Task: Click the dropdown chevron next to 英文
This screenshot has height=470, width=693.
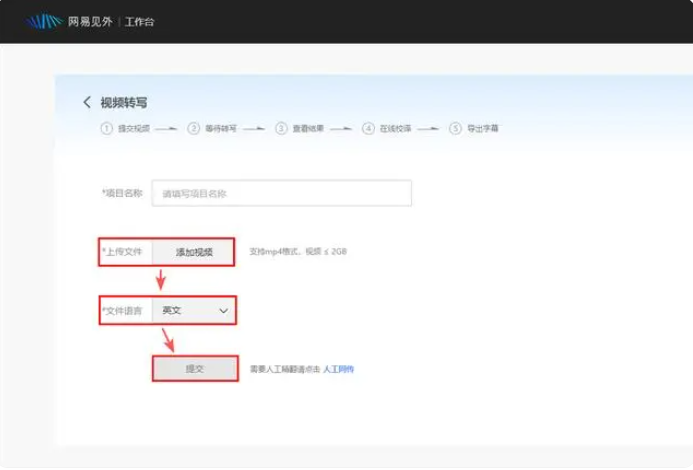Action: (x=224, y=310)
